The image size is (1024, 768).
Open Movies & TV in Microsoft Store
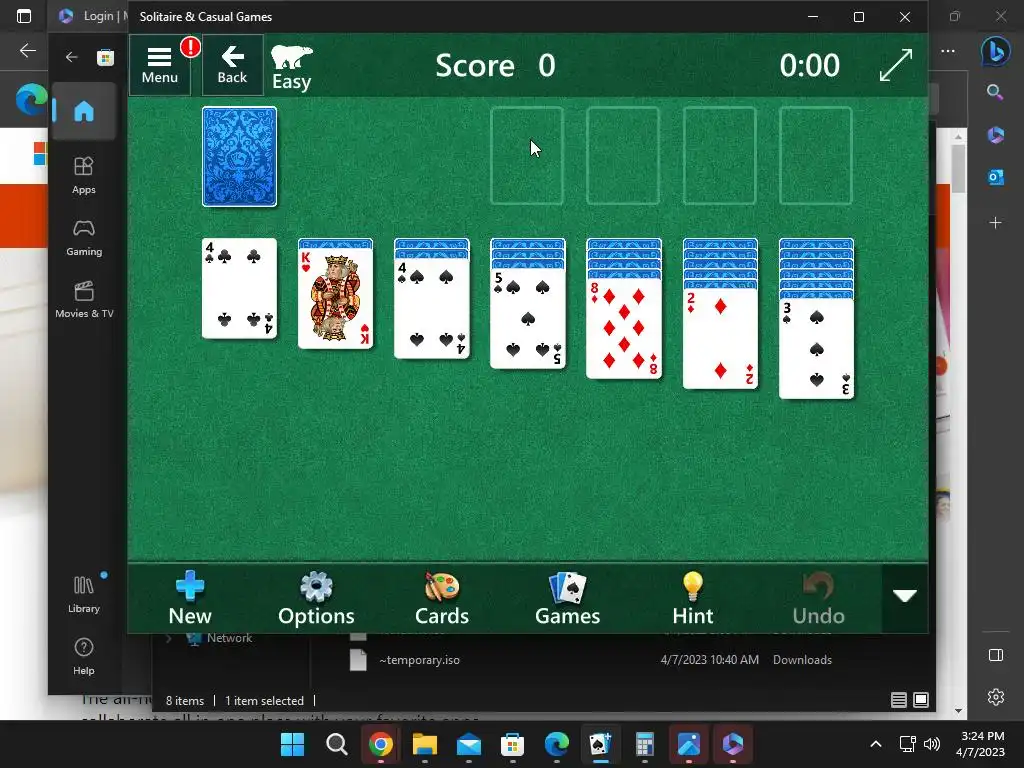[84, 300]
